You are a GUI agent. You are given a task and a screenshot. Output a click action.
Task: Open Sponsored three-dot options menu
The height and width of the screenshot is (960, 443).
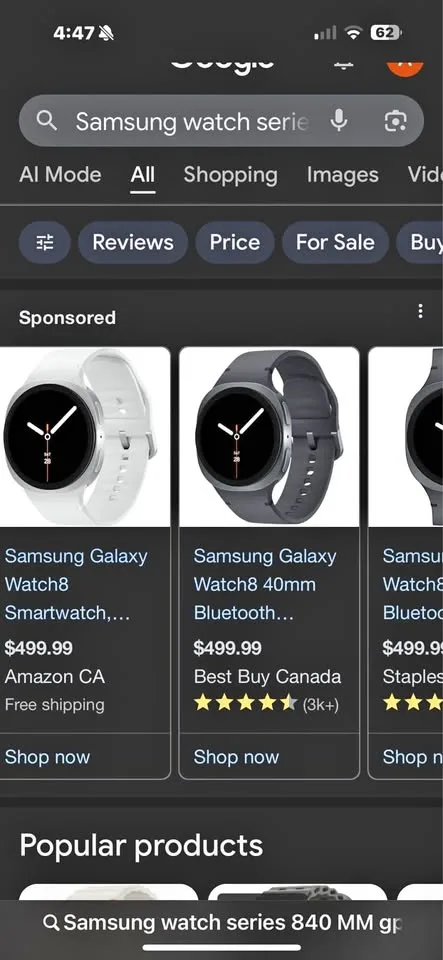tap(420, 312)
